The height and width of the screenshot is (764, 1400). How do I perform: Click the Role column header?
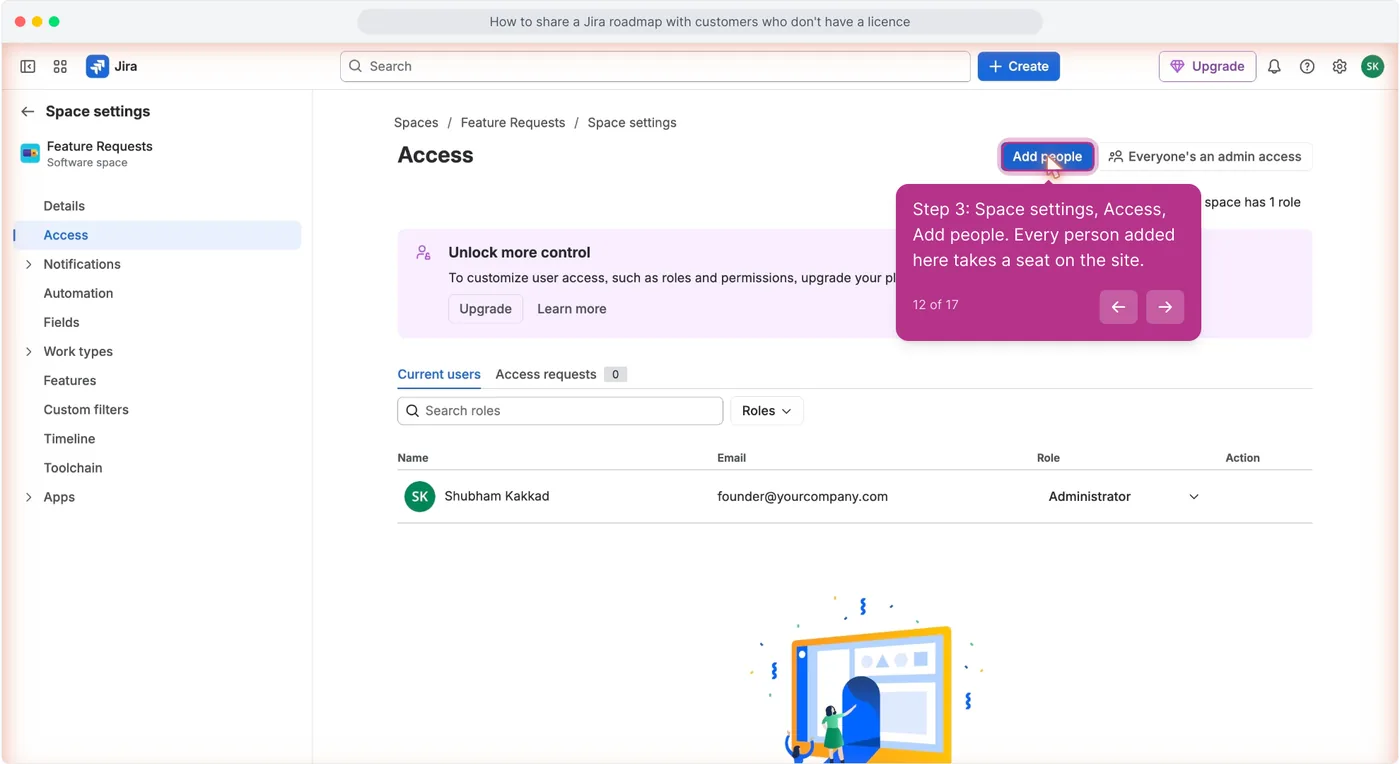(1048, 458)
